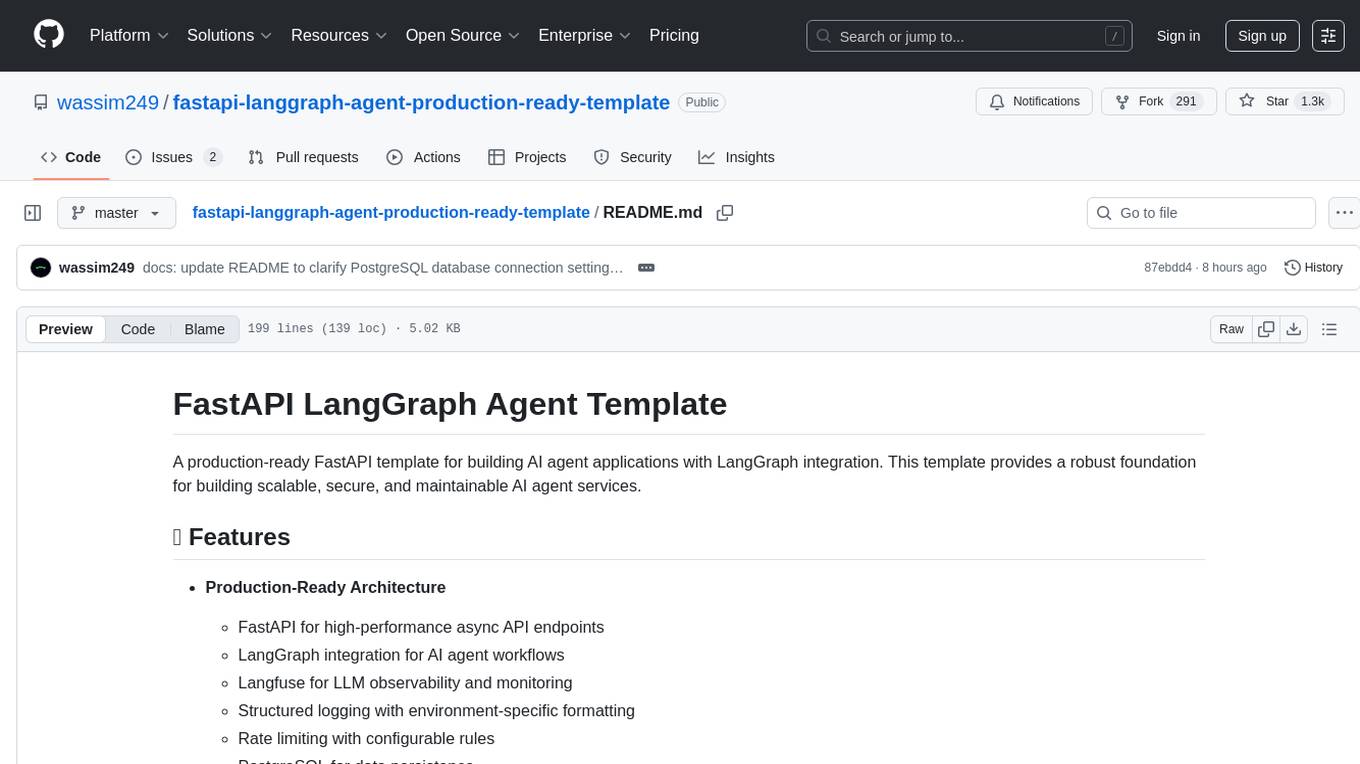Viewport: 1360px width, 764px height.
Task: Open the Projects tab
Action: (x=527, y=157)
